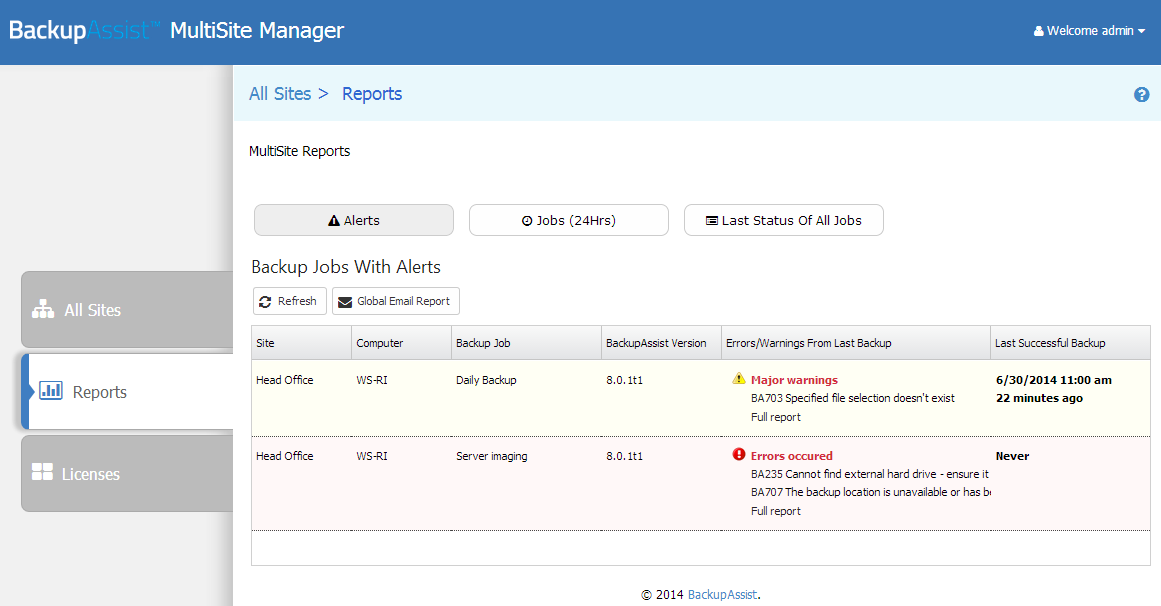Sort by Errors/Warnings From Last Backup header

(x=856, y=343)
